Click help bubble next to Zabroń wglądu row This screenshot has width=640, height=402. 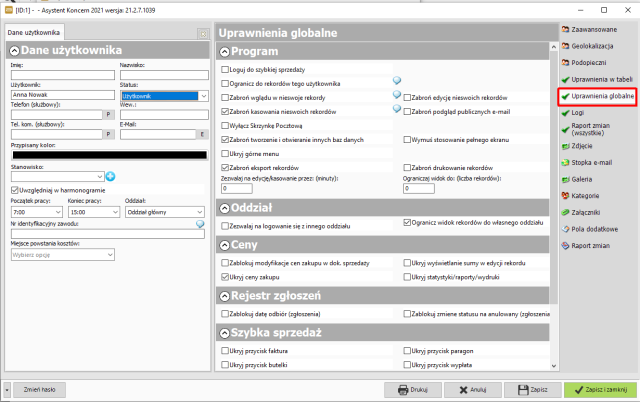pos(397,94)
